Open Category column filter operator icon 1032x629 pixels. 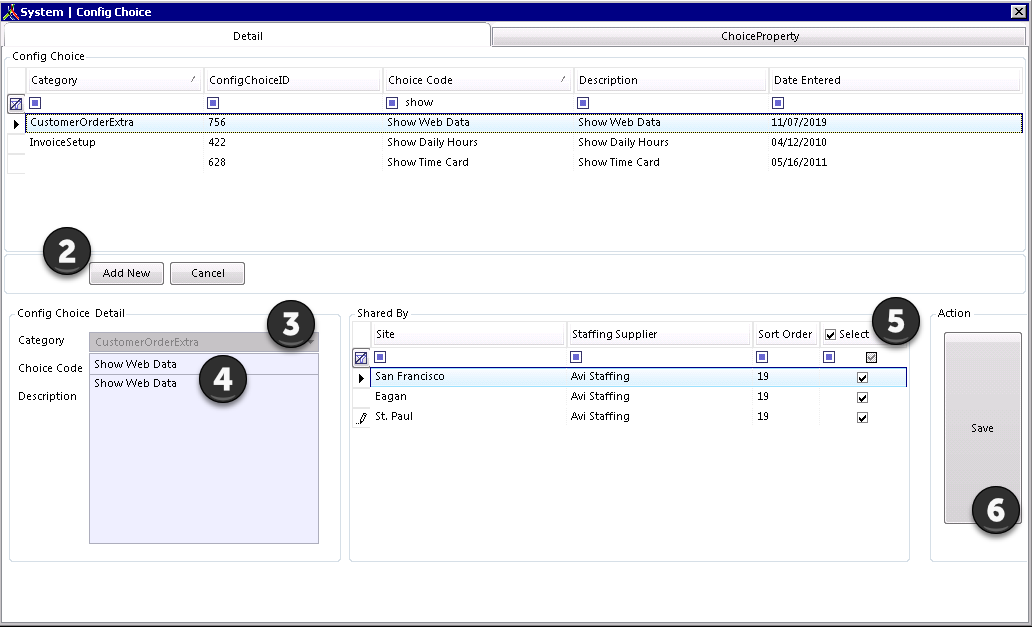[36, 103]
